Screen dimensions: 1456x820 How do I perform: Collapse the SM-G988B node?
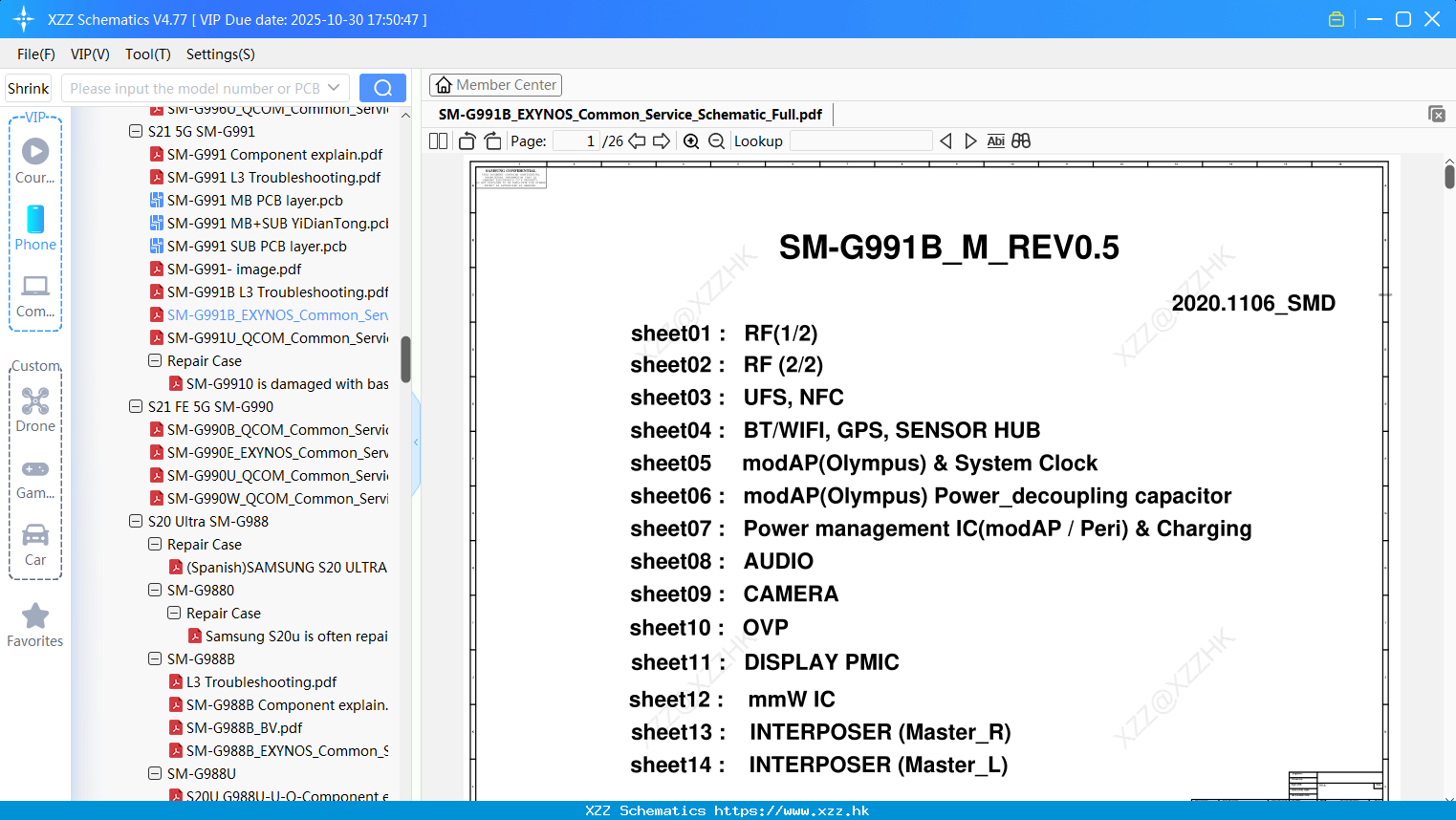pyautogui.click(x=155, y=658)
